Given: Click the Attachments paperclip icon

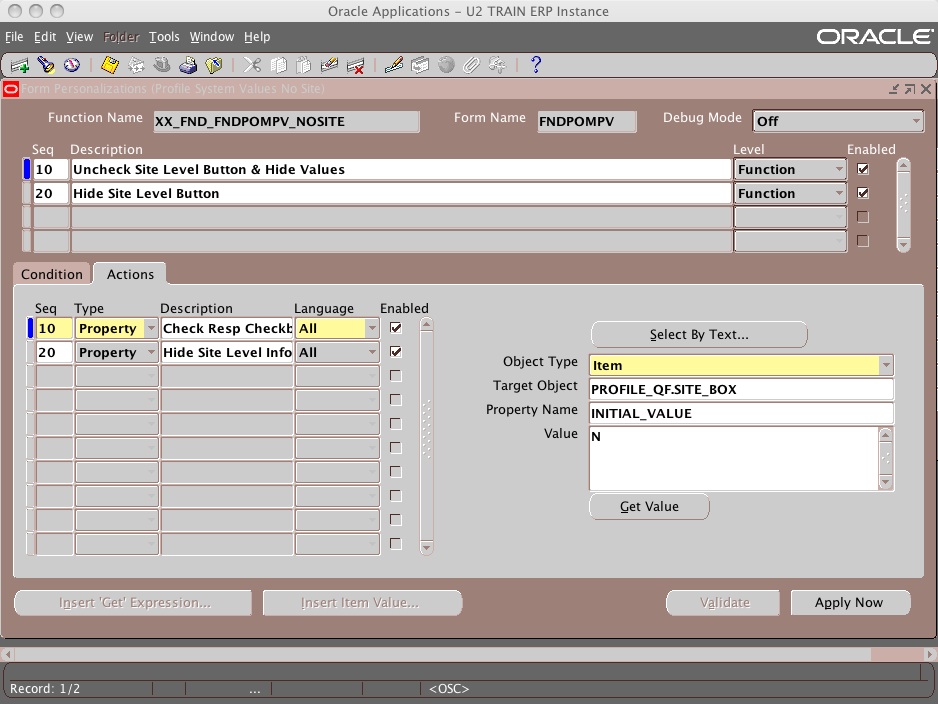Looking at the screenshot, I should tap(472, 65).
